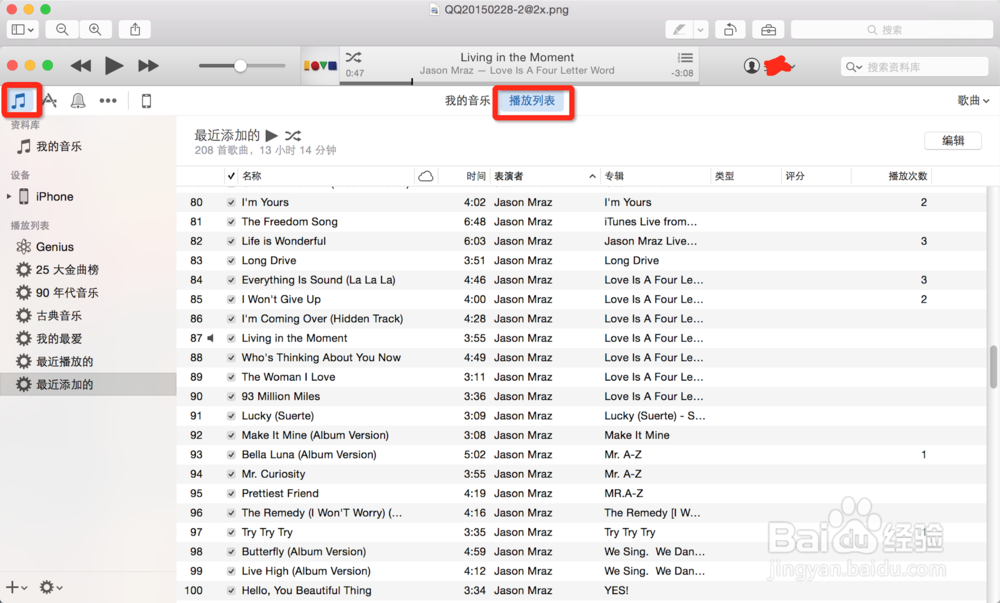Select the iPhone device icon in toolbar
The image size is (1000, 603).
146,101
